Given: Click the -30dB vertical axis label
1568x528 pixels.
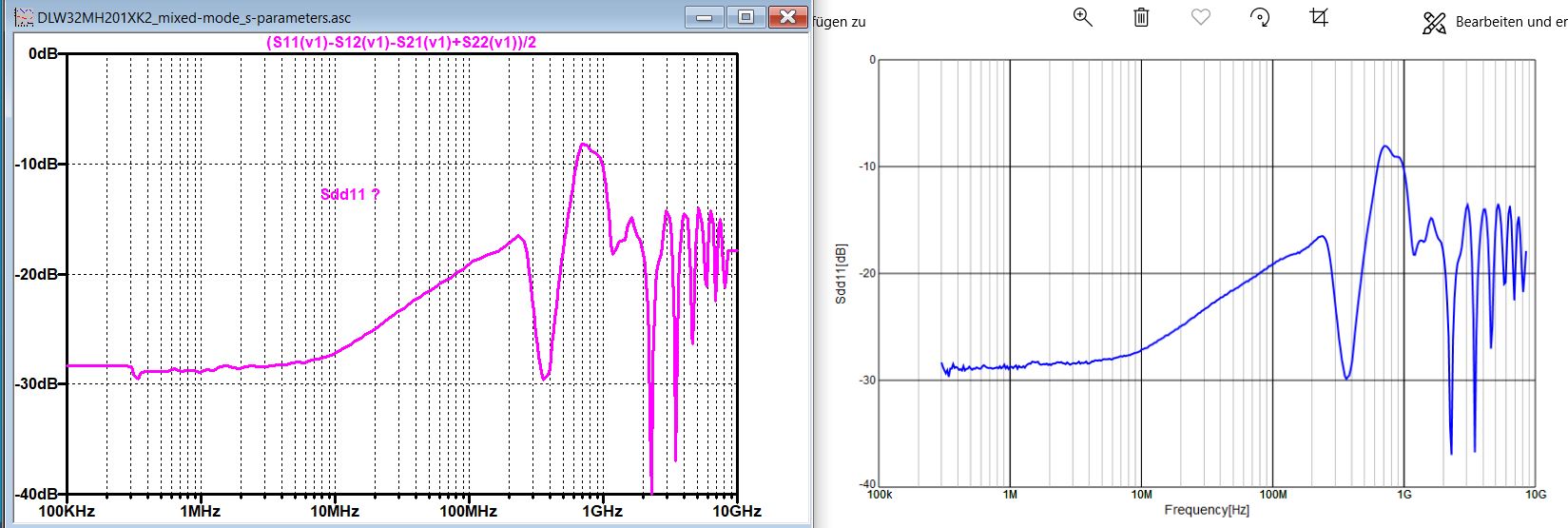Looking at the screenshot, I should click(38, 383).
